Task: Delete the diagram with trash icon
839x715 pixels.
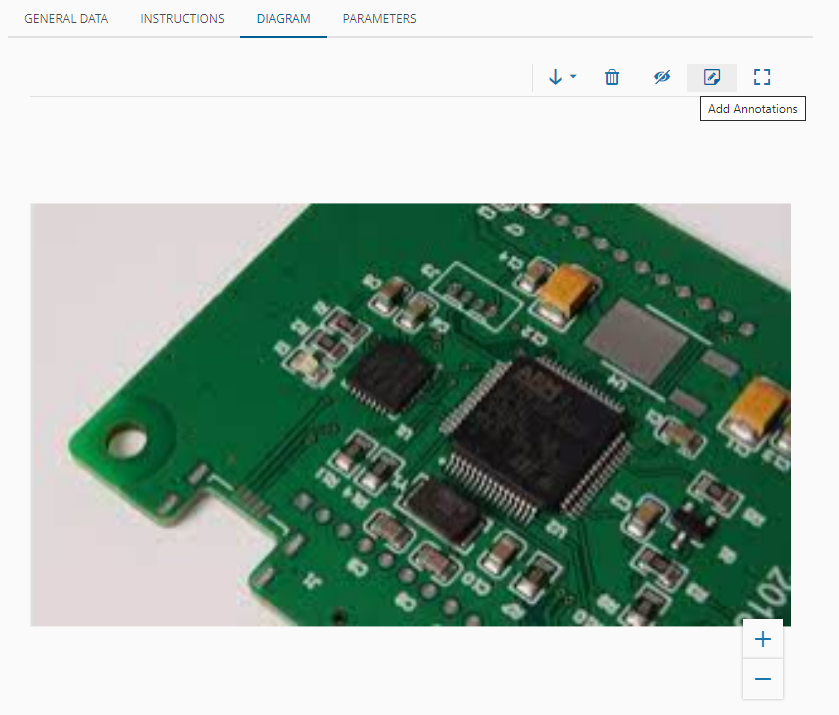Action: pos(612,77)
